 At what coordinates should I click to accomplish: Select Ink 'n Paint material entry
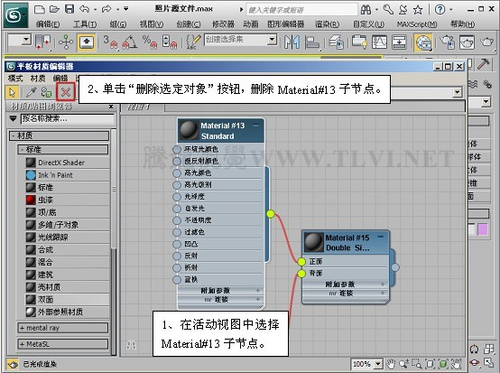[x=68, y=175]
